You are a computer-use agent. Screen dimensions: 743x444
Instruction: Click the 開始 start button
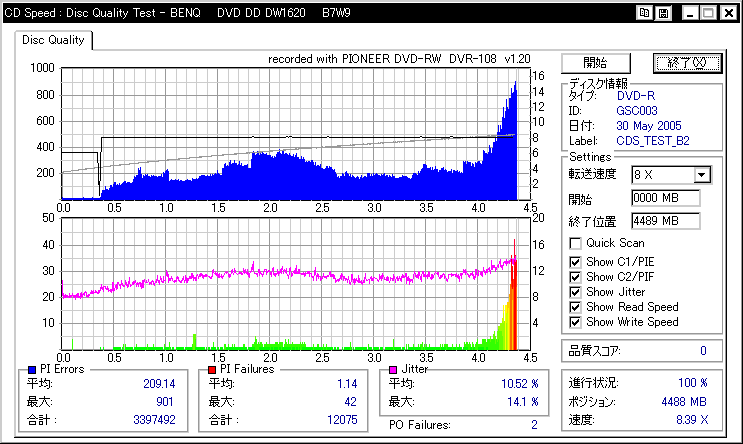click(x=596, y=63)
